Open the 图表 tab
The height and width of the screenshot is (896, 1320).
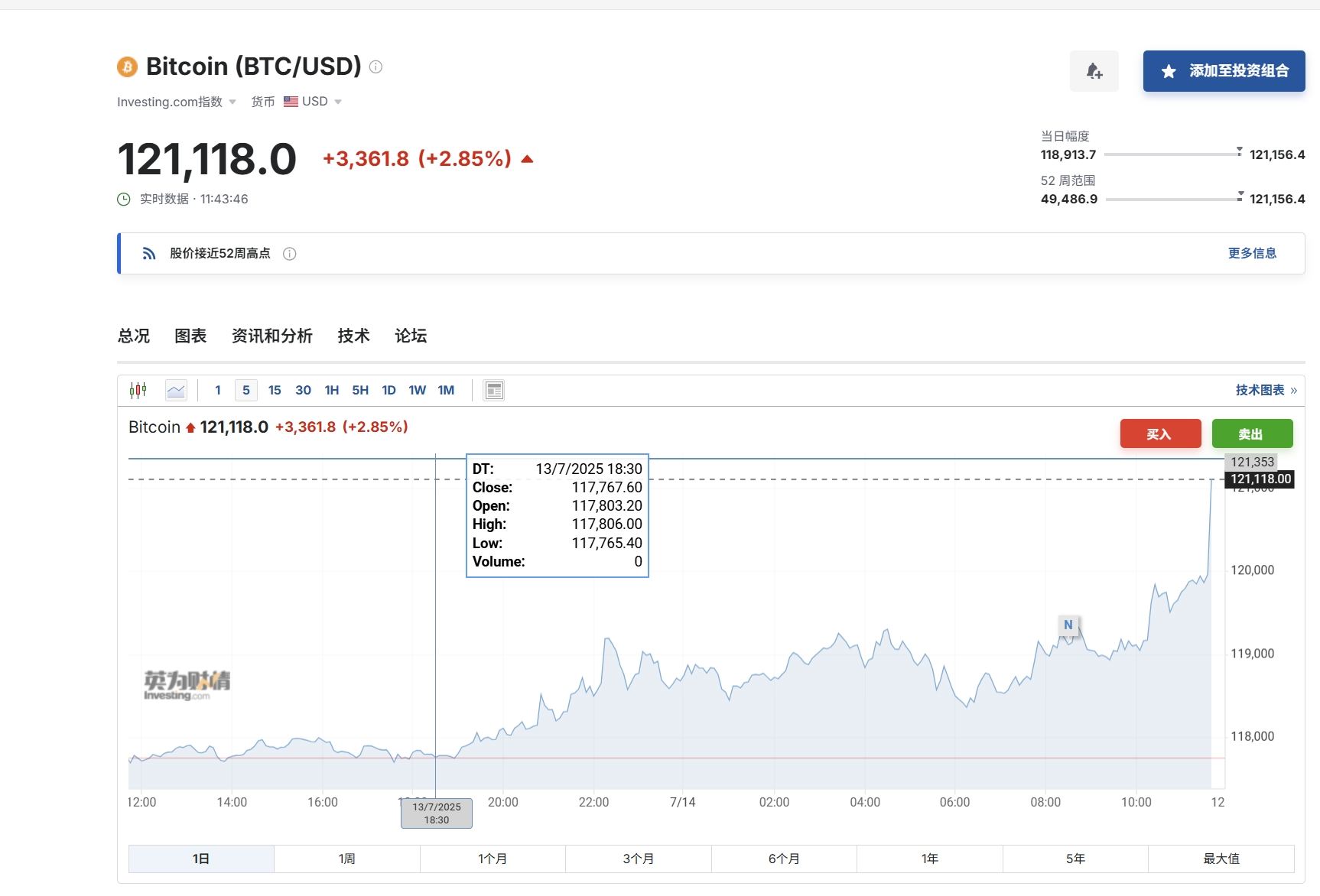(190, 336)
